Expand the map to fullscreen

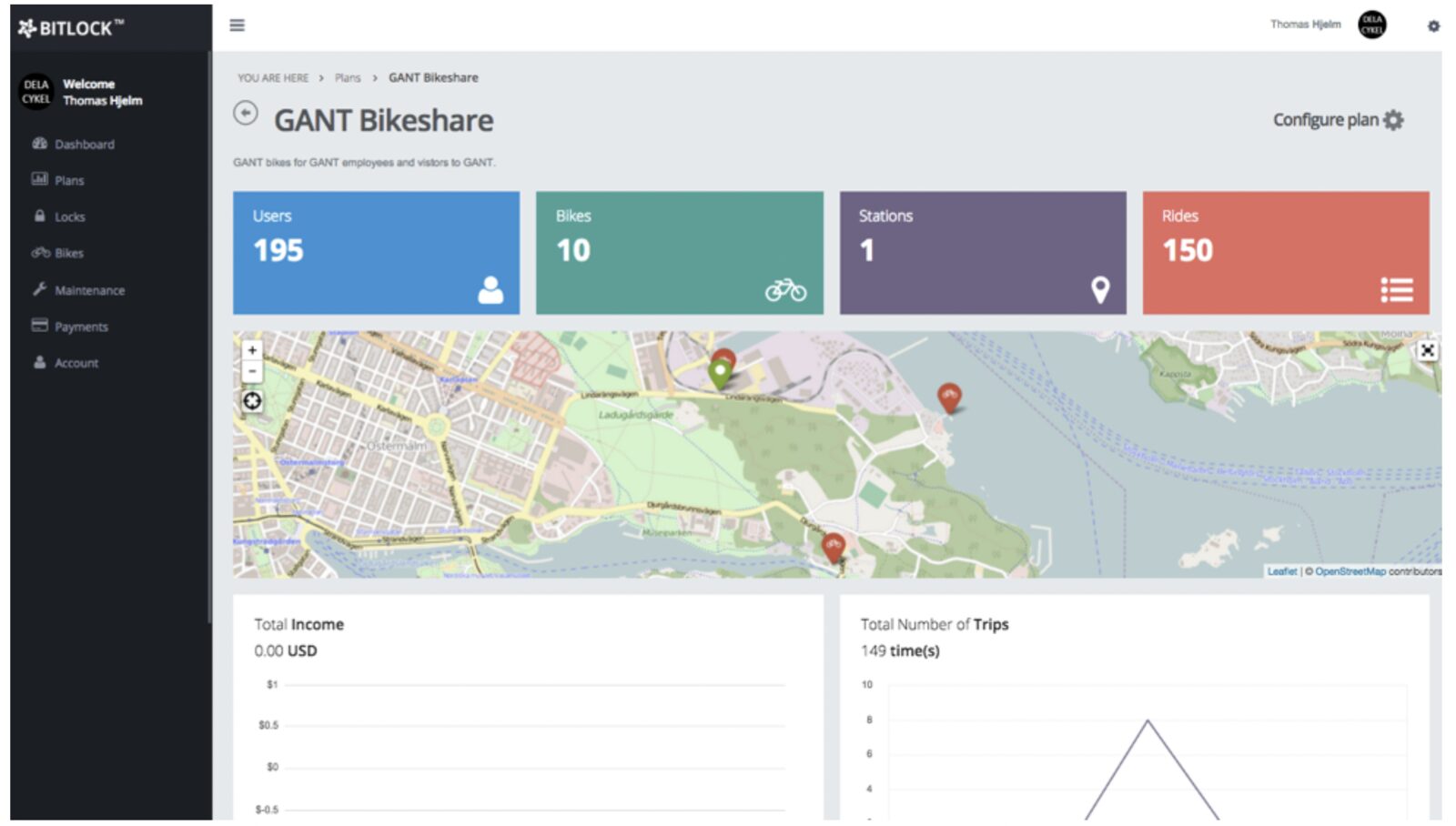point(1428,350)
